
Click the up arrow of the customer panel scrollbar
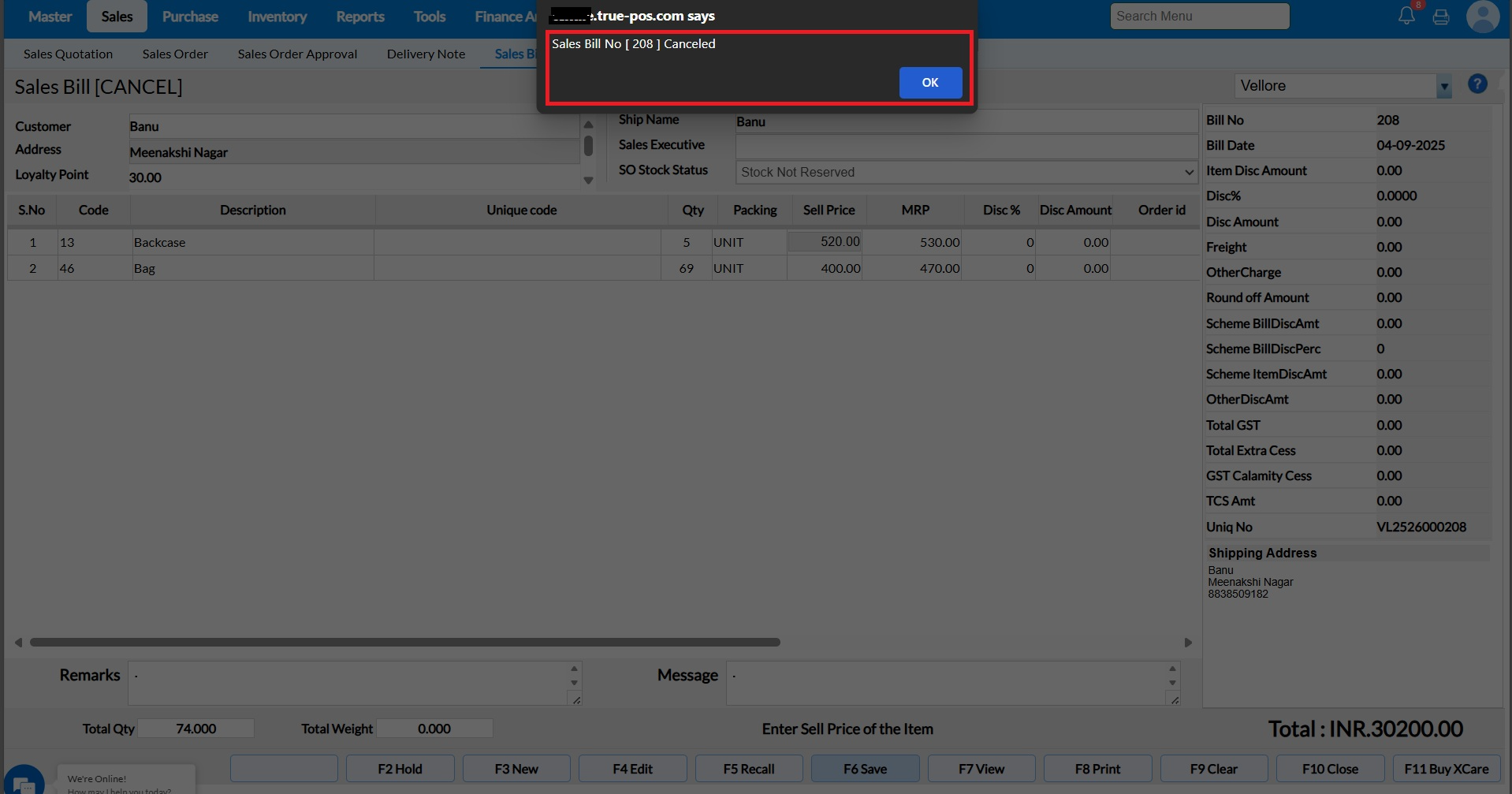click(588, 125)
